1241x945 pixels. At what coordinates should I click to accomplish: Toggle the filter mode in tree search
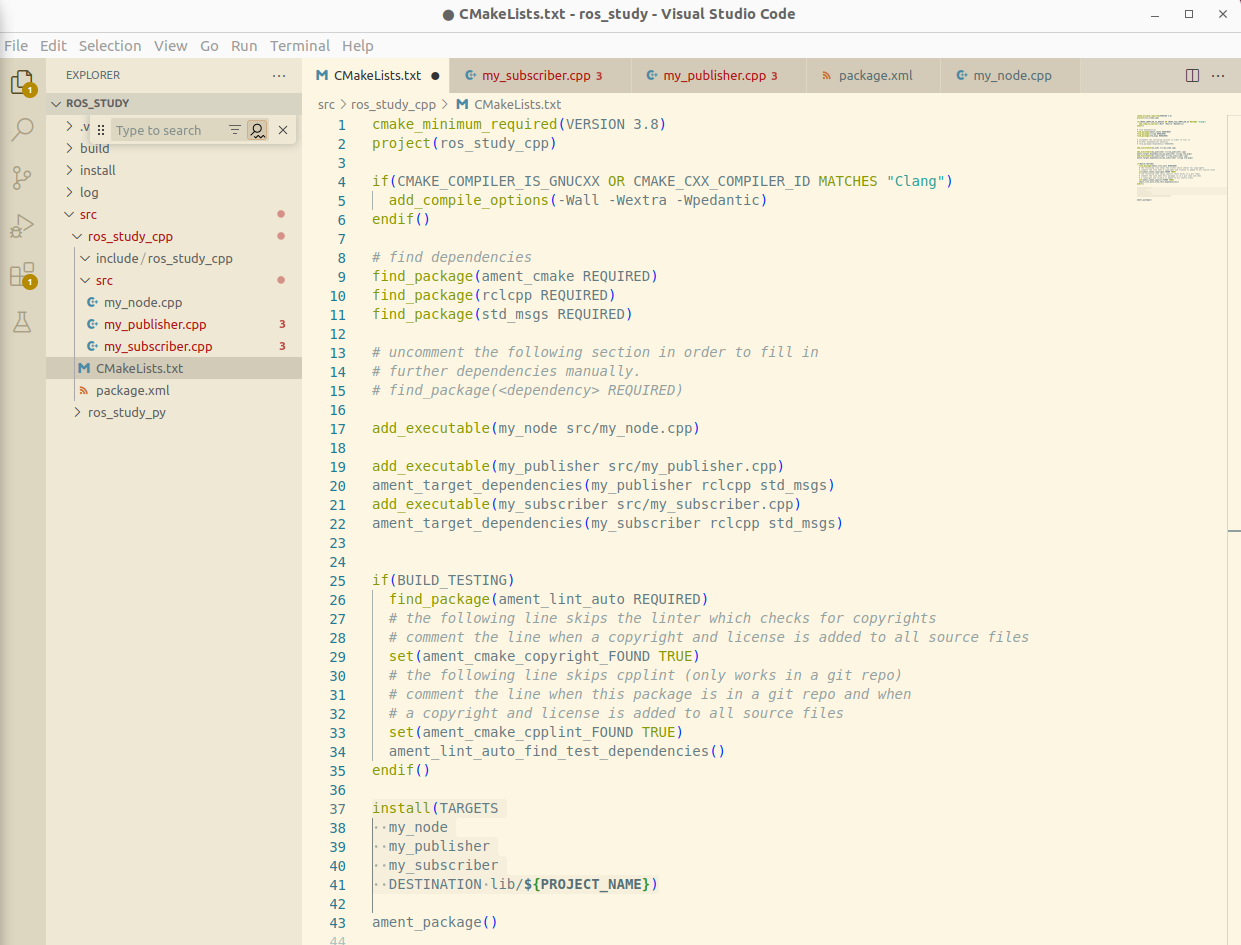(x=234, y=130)
